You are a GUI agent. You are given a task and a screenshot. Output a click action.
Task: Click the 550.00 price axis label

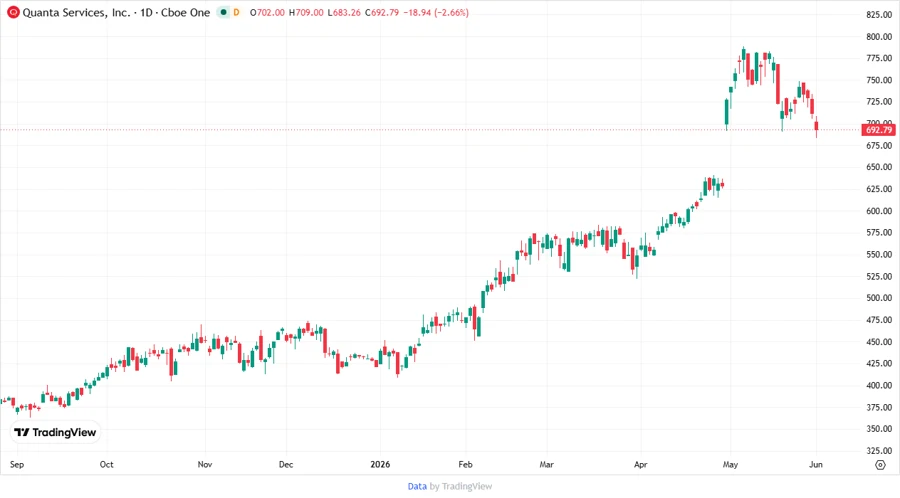879,254
